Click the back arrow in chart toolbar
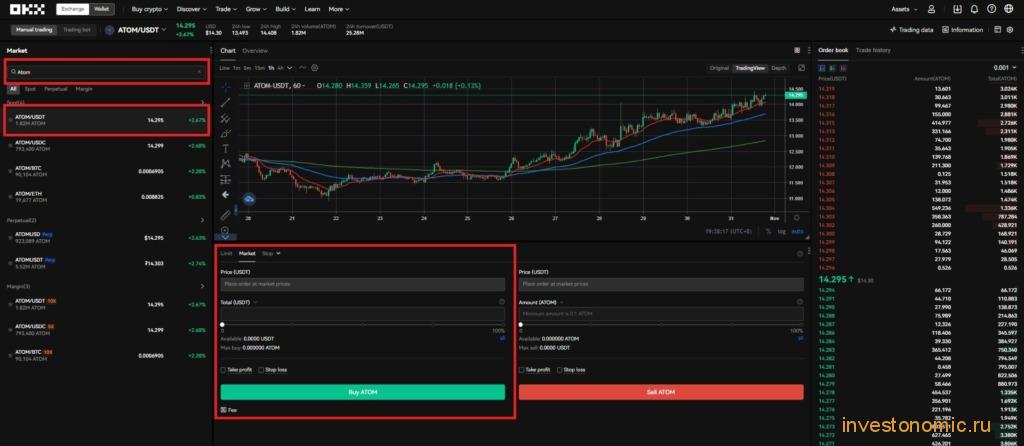 (x=225, y=195)
